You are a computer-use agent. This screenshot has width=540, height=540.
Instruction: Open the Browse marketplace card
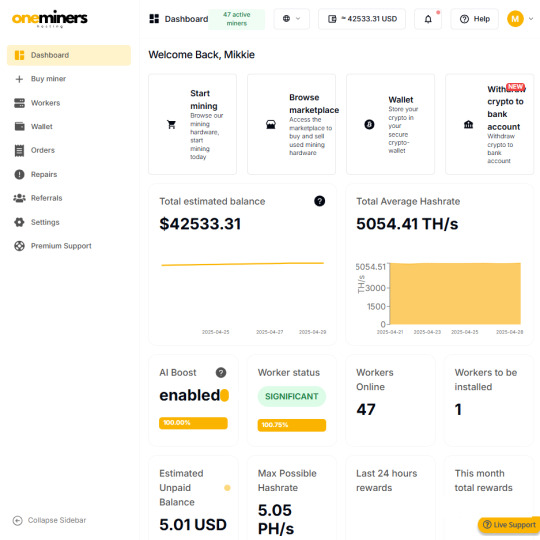(291, 124)
